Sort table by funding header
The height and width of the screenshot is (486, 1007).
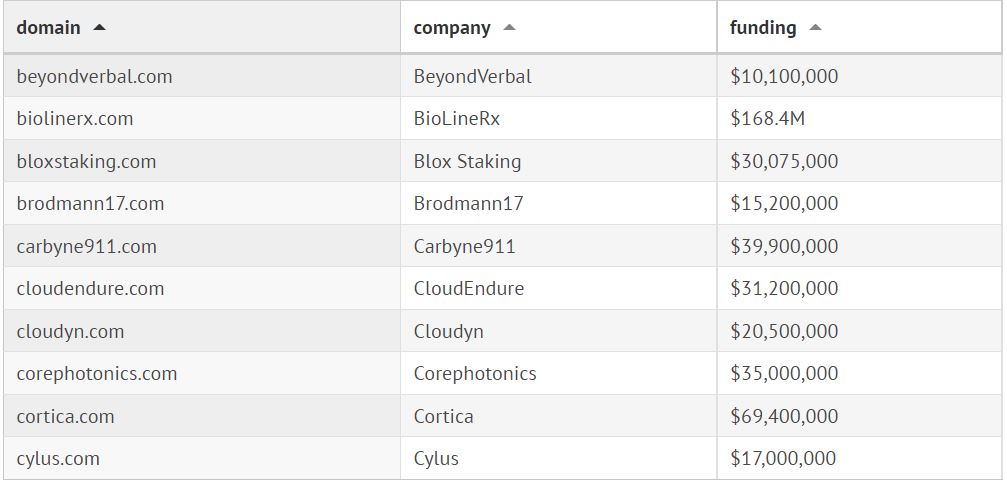tap(763, 28)
